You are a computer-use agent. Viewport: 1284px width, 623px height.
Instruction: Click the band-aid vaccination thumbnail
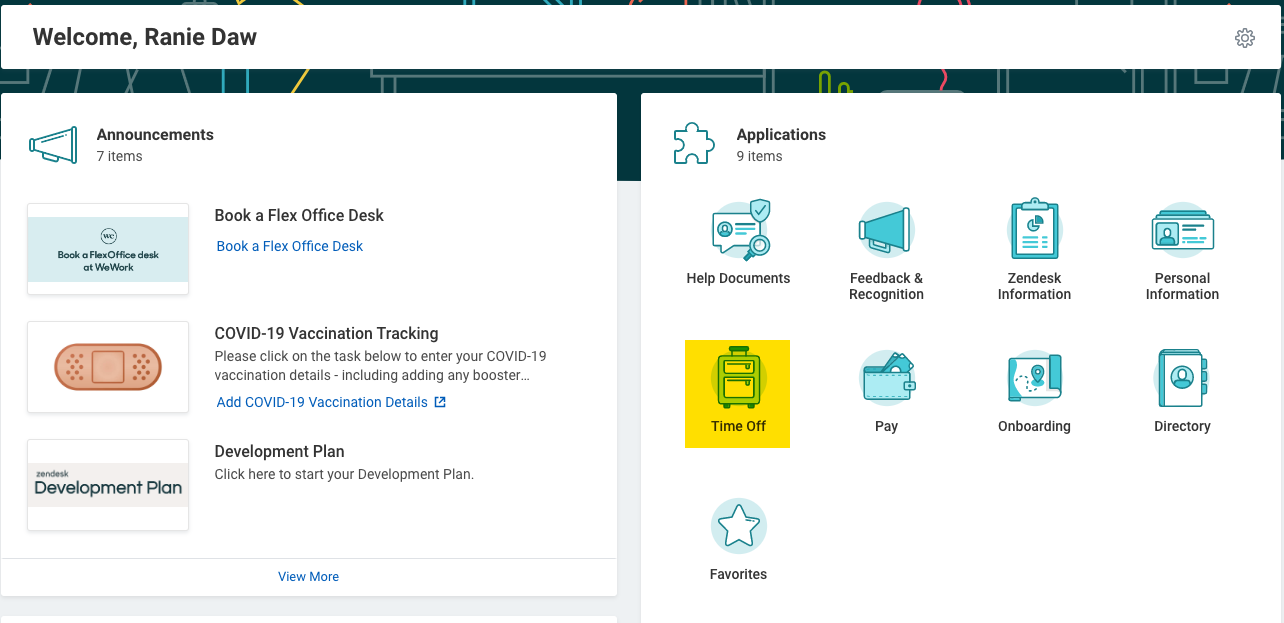107,367
